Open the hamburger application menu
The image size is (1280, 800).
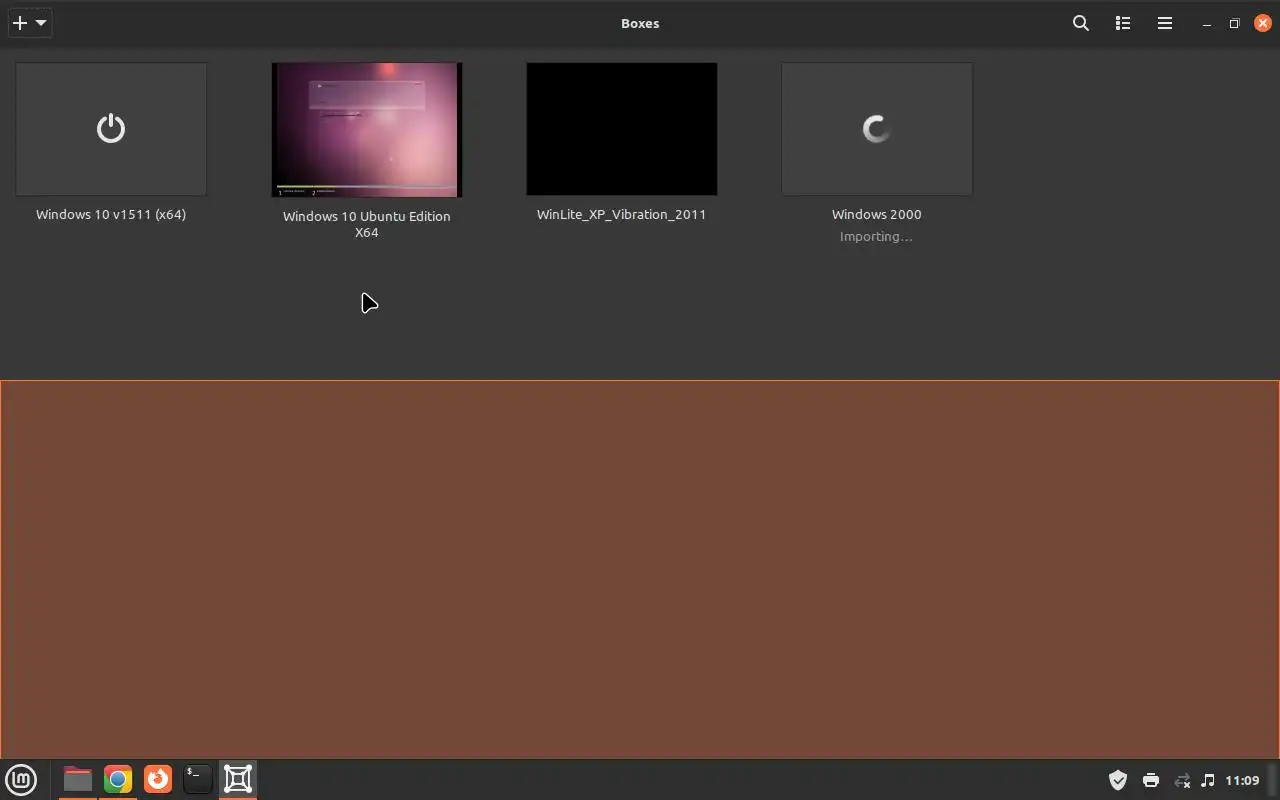pos(1164,23)
